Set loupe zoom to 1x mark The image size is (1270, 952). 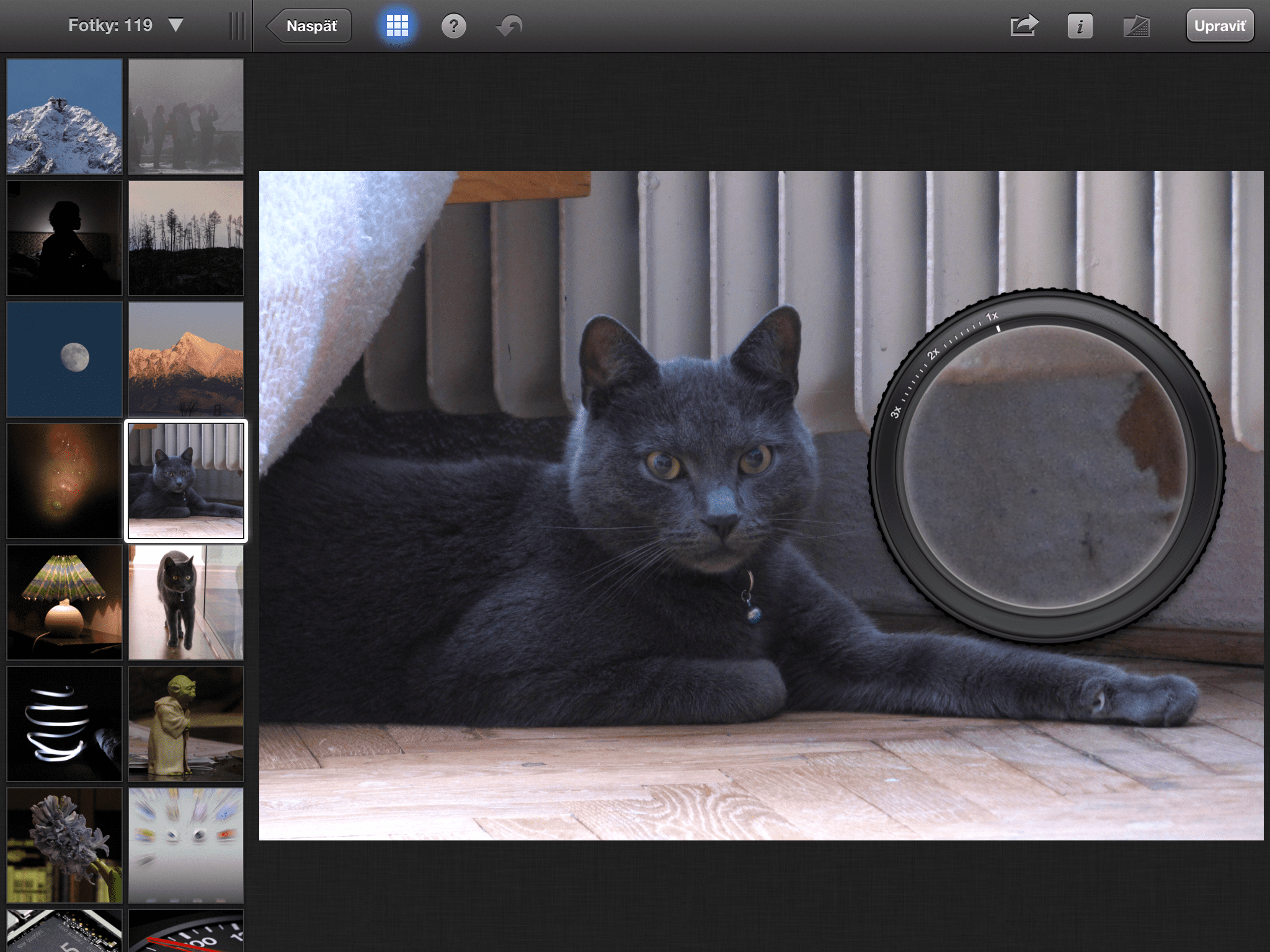pyautogui.click(x=992, y=316)
